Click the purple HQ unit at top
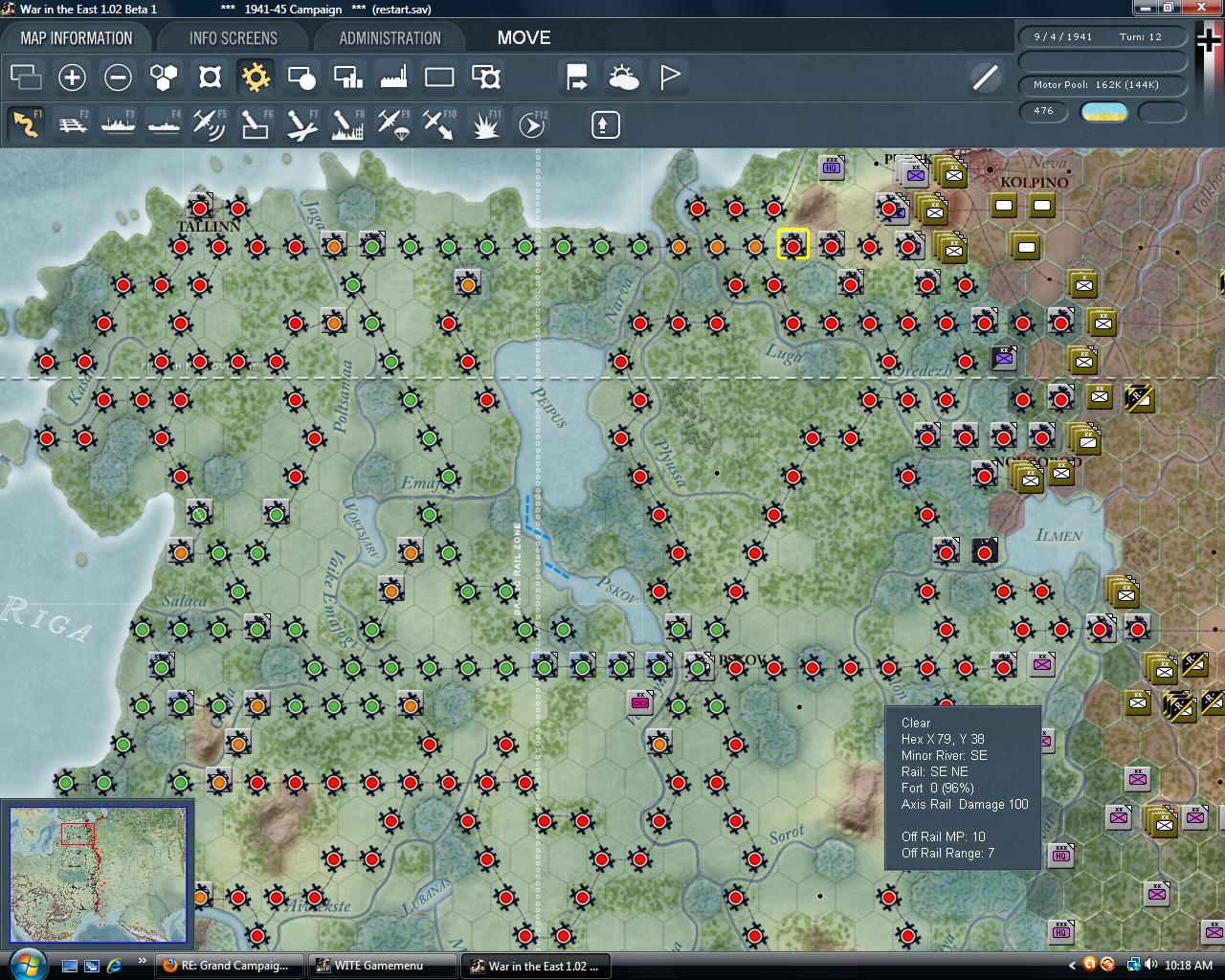 [832, 167]
